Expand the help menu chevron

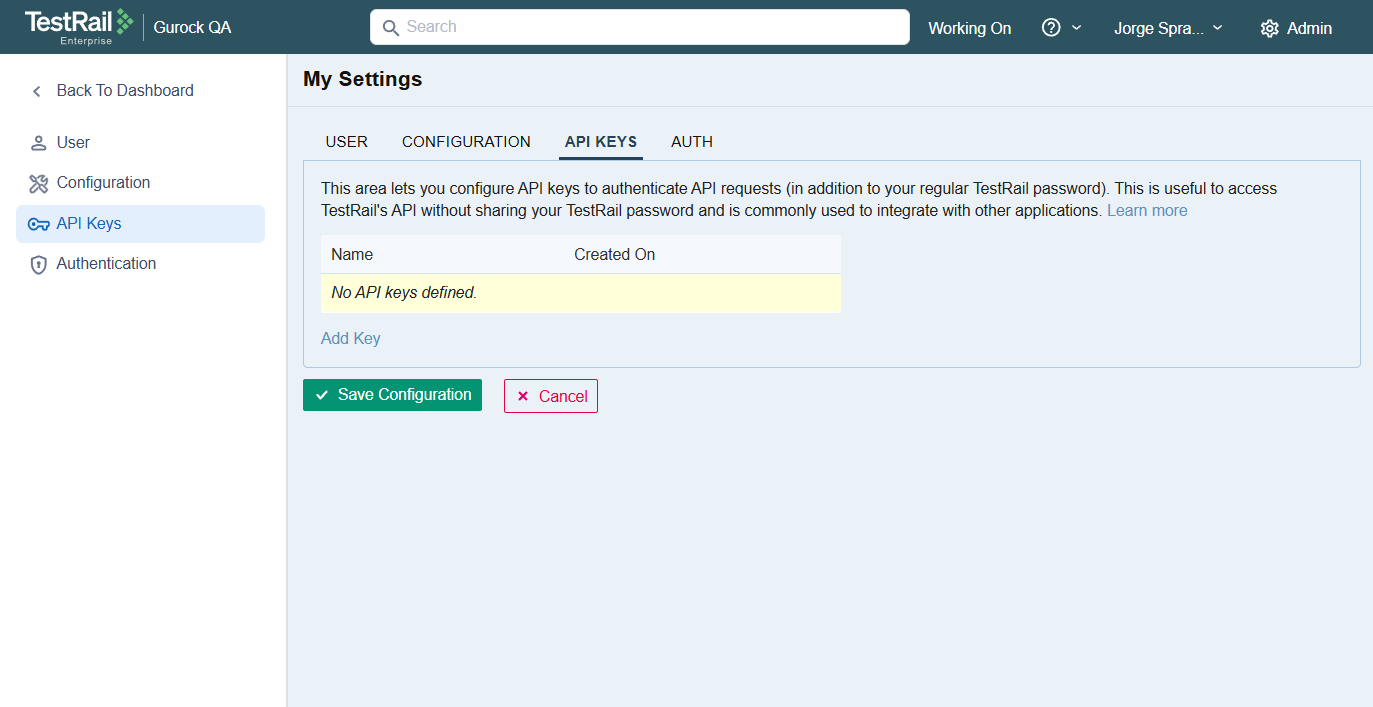pyautogui.click(x=1077, y=28)
